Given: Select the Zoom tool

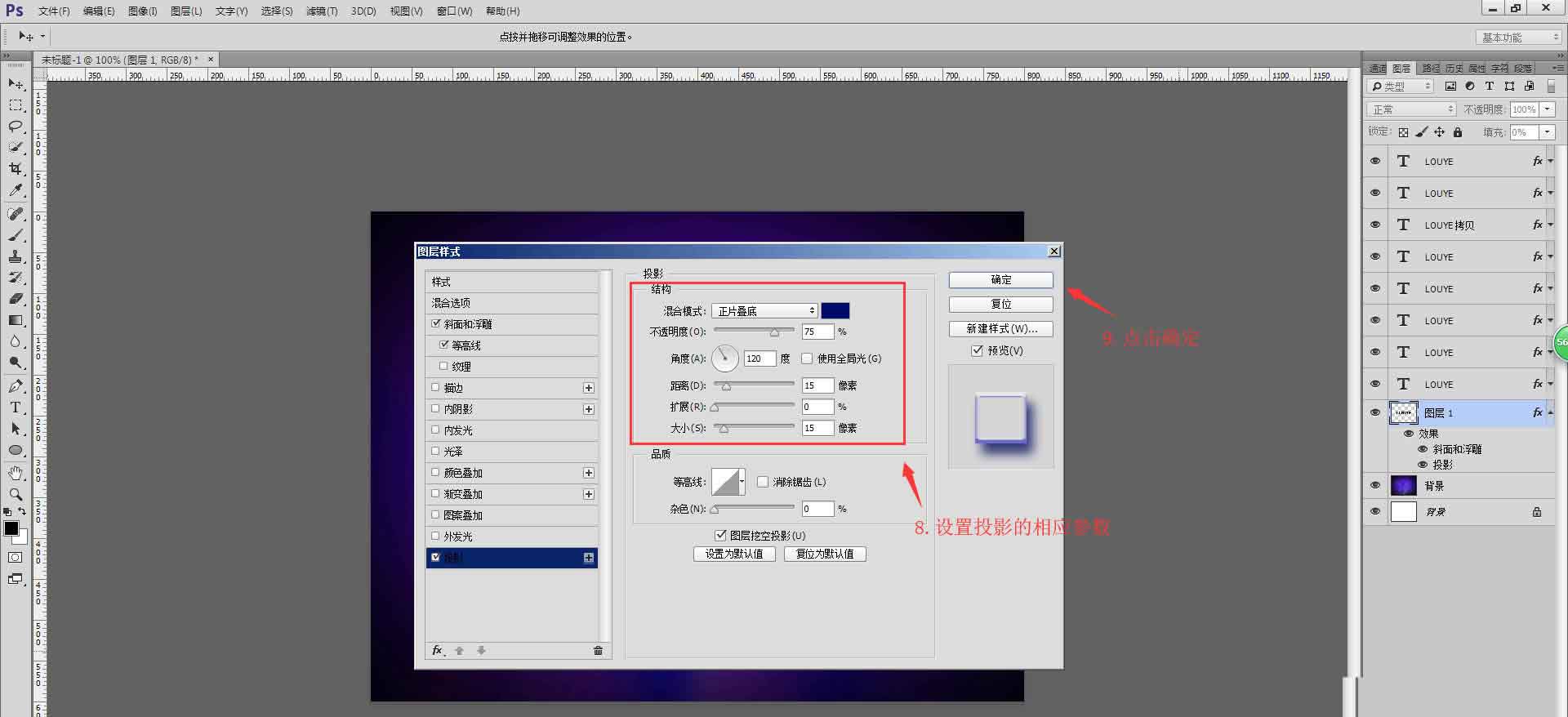Looking at the screenshot, I should (16, 494).
